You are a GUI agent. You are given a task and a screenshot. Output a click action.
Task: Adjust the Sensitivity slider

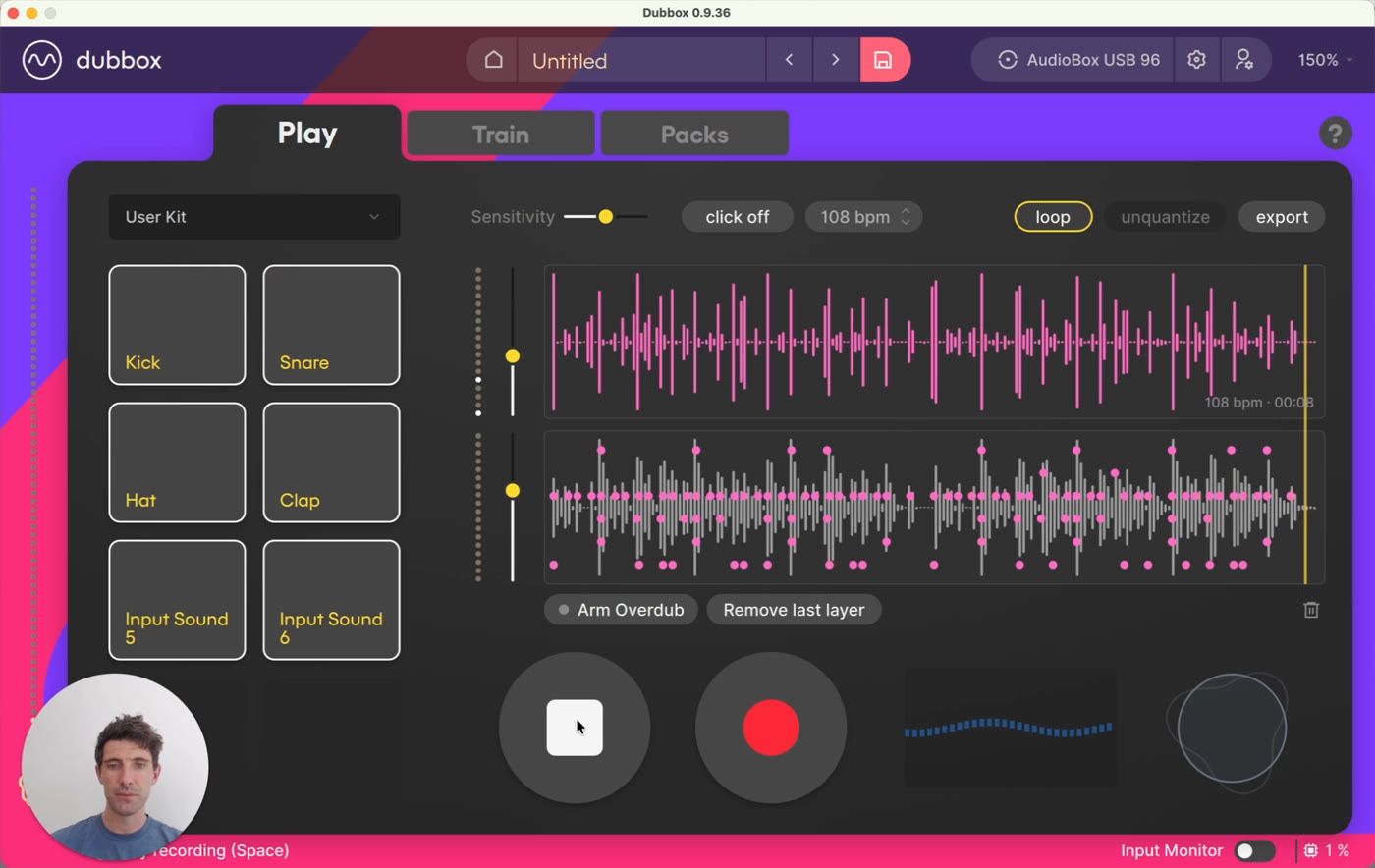pos(606,217)
